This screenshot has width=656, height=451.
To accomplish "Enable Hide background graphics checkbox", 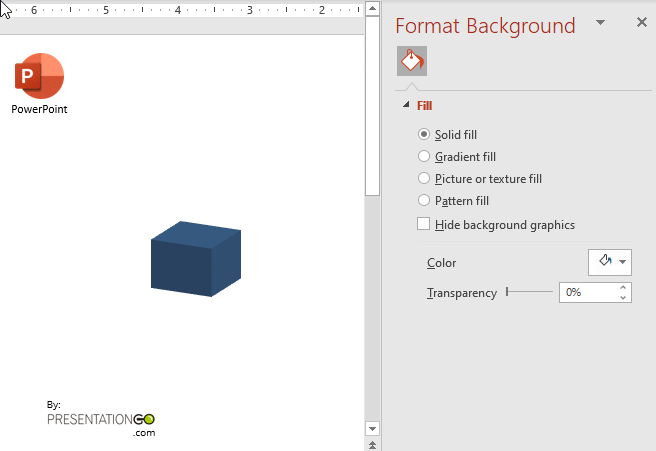I will (x=423, y=224).
